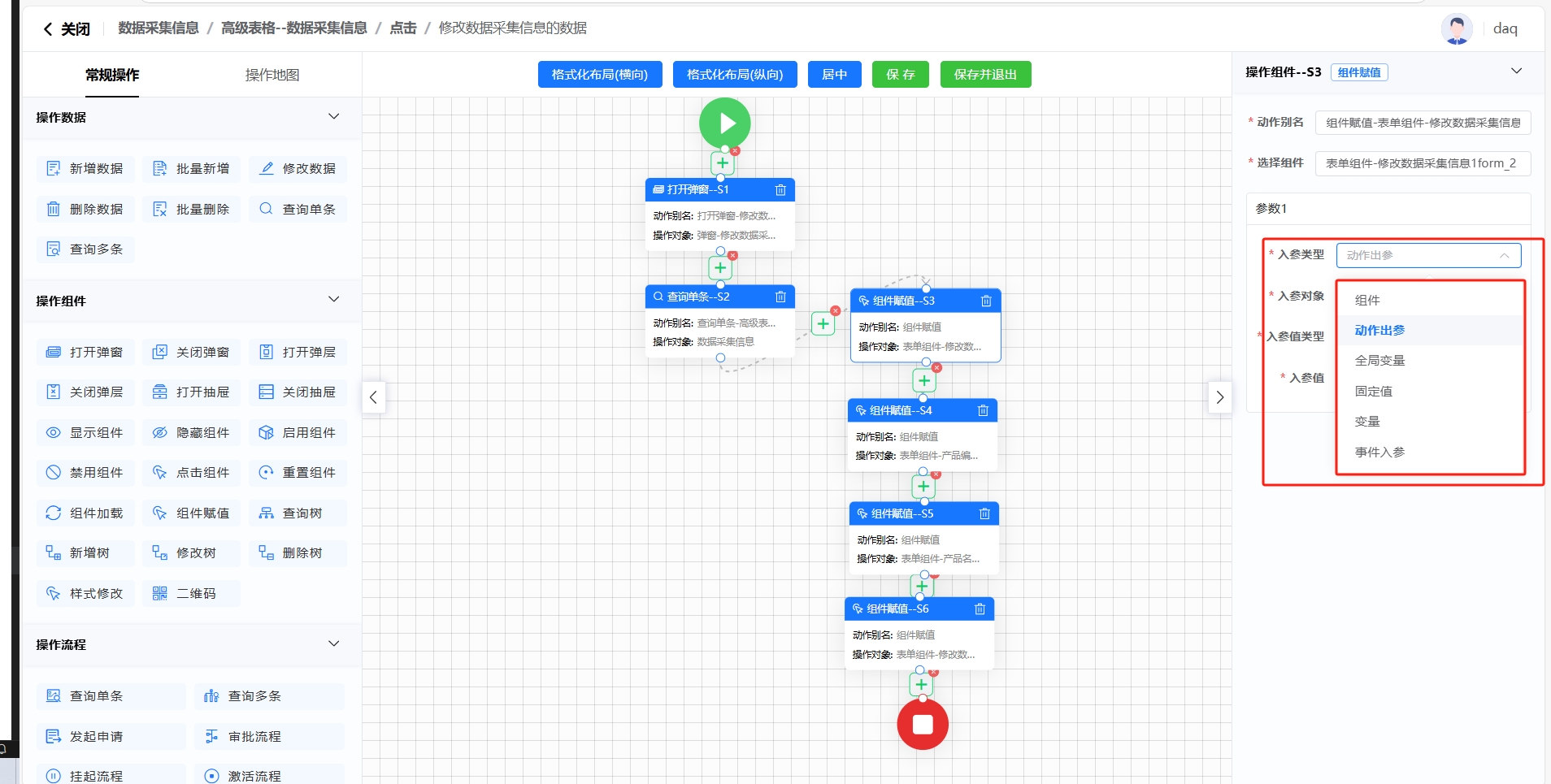Click 格式化布局(横向) button
Image resolution: width=1551 pixels, height=784 pixels.
[x=600, y=75]
